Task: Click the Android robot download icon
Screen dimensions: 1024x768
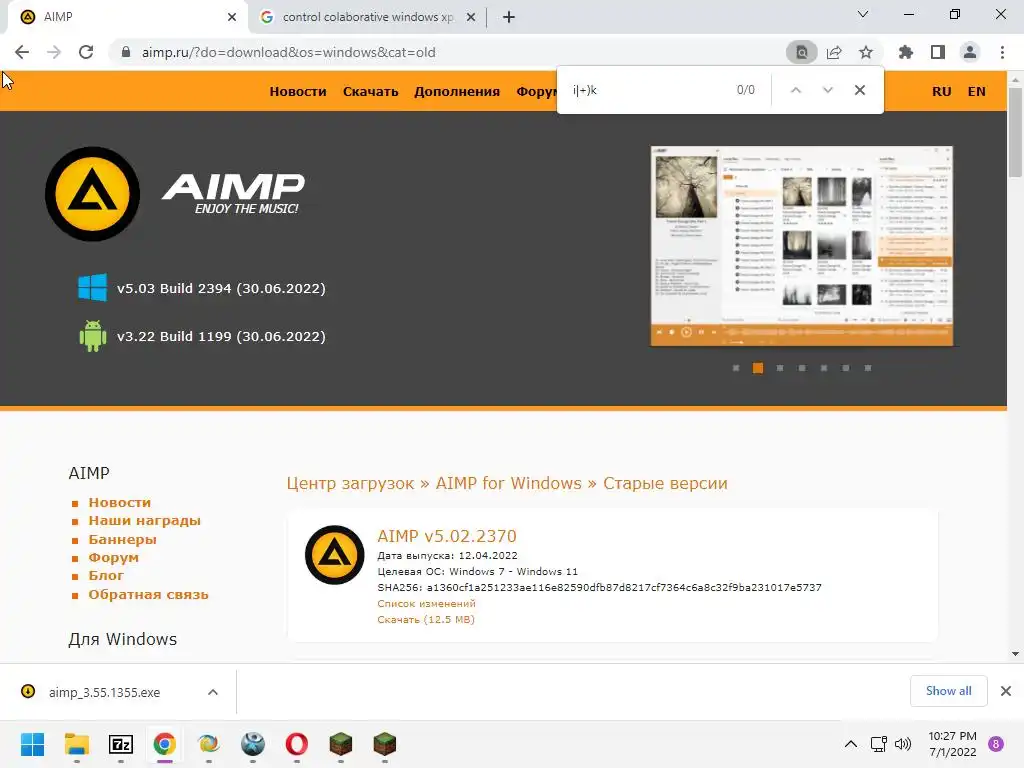Action: (x=93, y=336)
